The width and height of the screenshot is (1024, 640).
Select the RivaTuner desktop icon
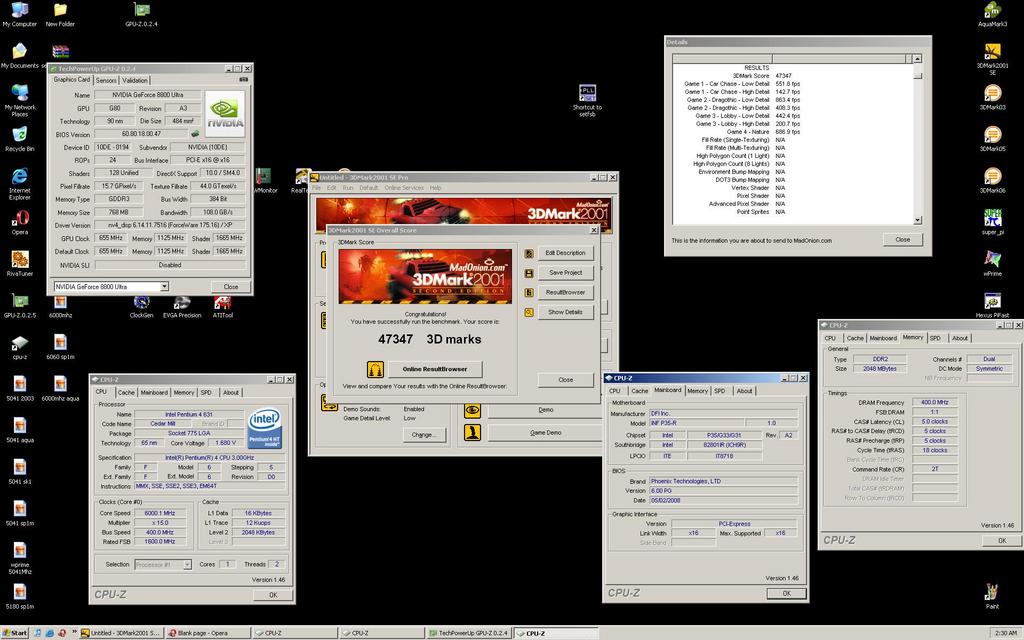(20, 263)
